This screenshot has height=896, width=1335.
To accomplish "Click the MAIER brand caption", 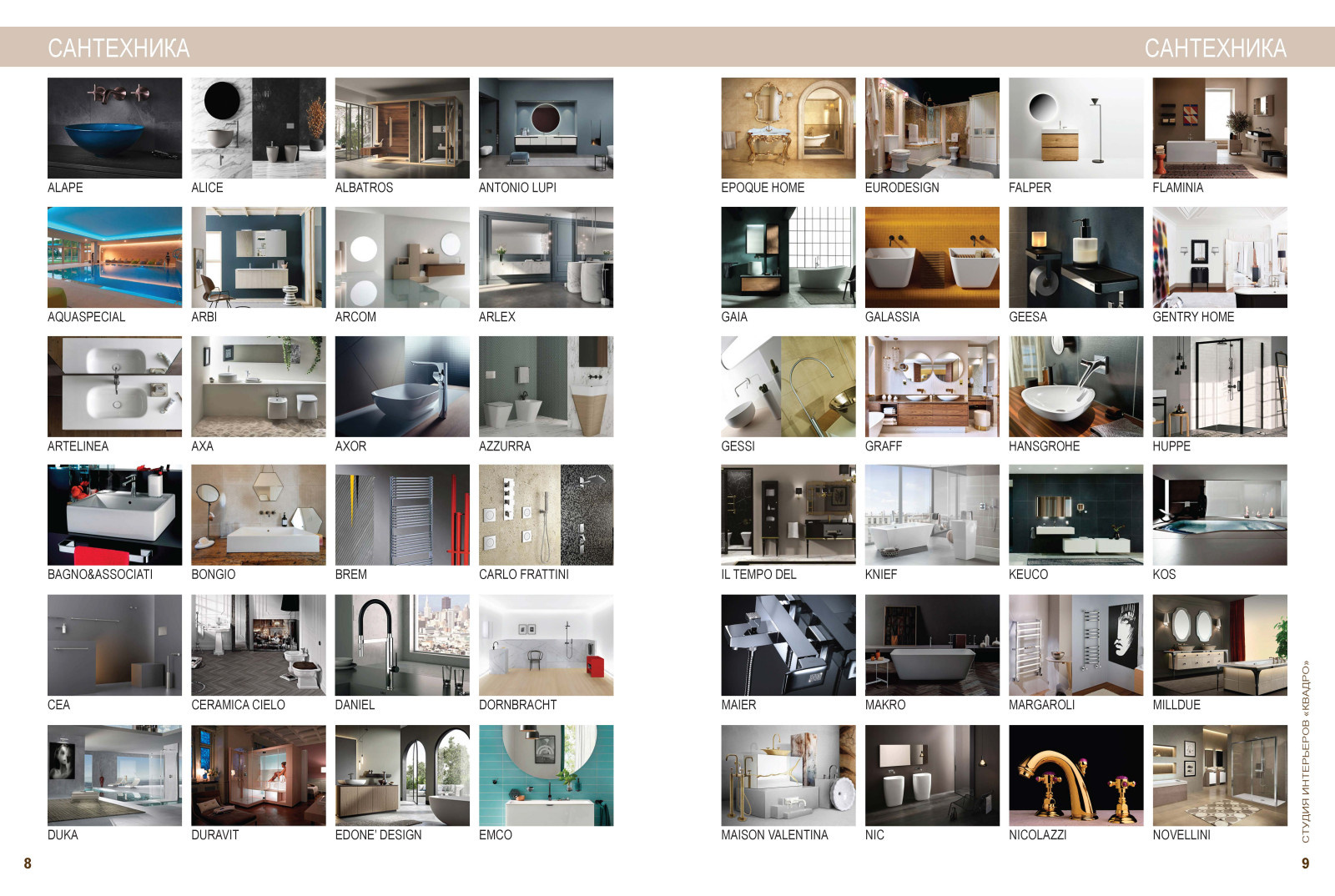I will pyautogui.click(x=738, y=705).
